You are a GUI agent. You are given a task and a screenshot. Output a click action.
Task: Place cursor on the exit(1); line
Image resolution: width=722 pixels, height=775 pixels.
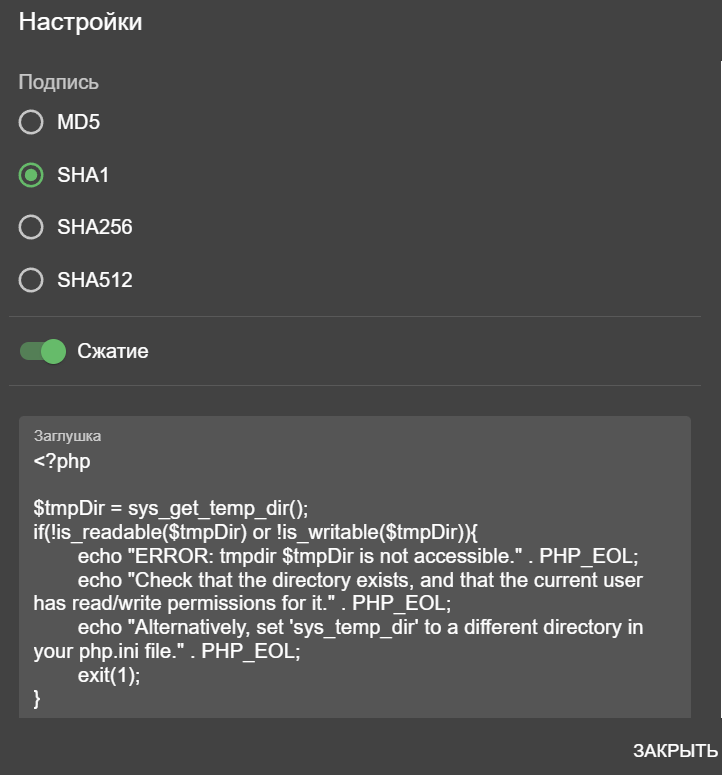[109, 675]
